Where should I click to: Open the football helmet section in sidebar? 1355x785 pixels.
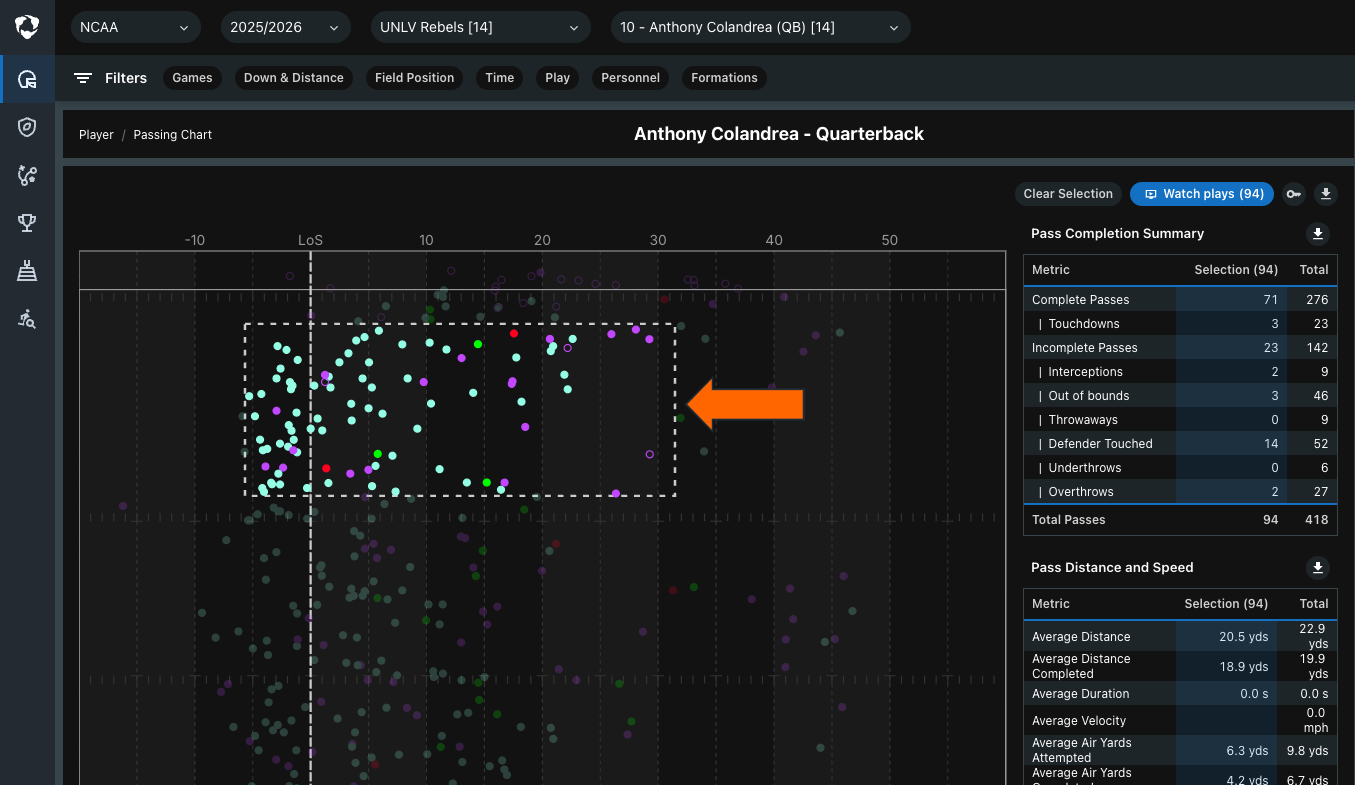pyautogui.click(x=27, y=79)
